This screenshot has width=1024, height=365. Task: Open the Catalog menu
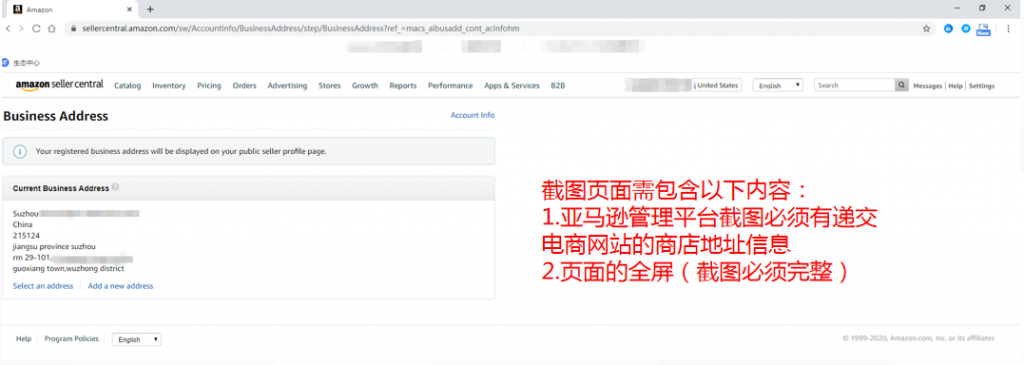(x=127, y=86)
